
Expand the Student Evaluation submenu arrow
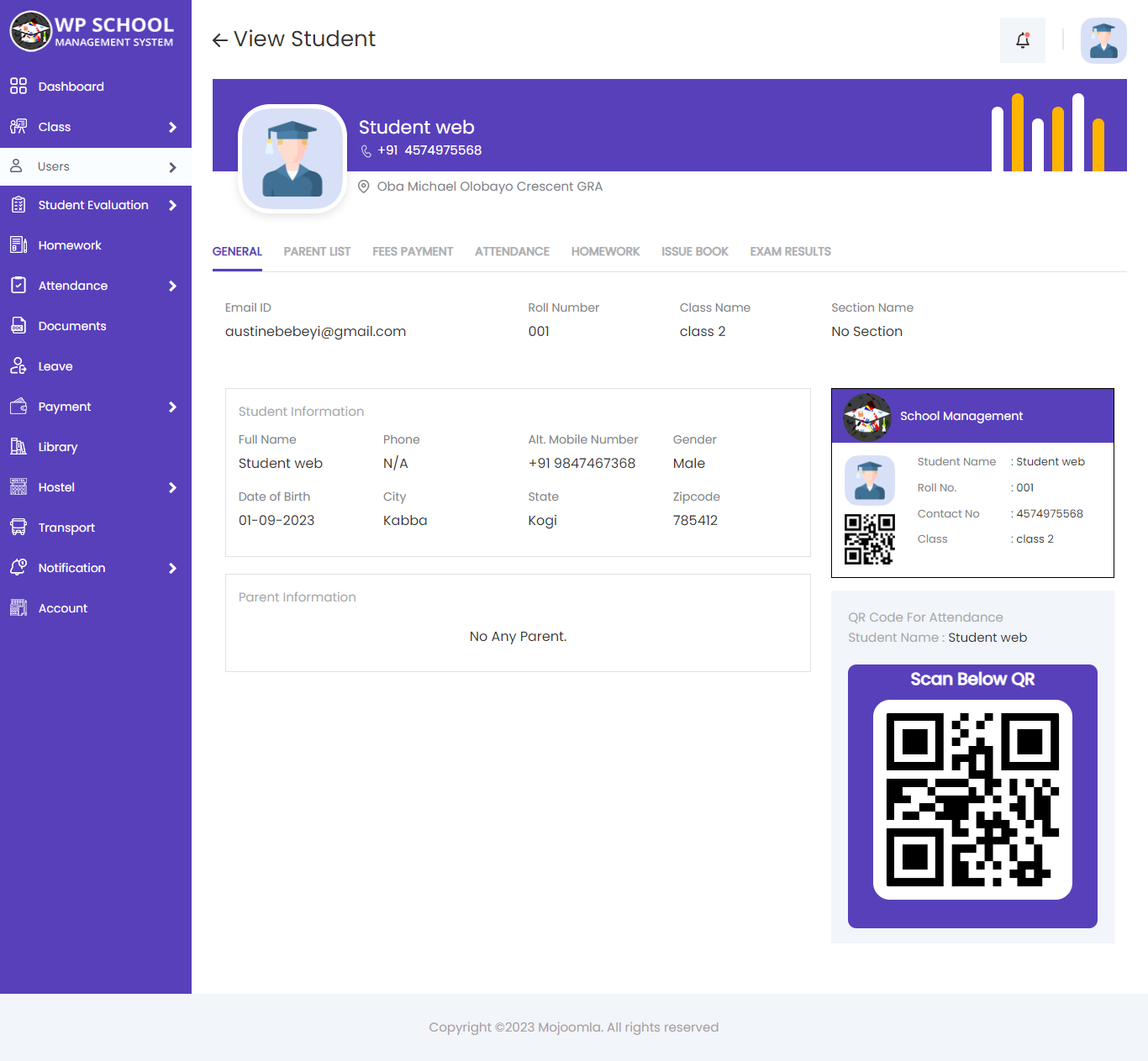pos(172,205)
